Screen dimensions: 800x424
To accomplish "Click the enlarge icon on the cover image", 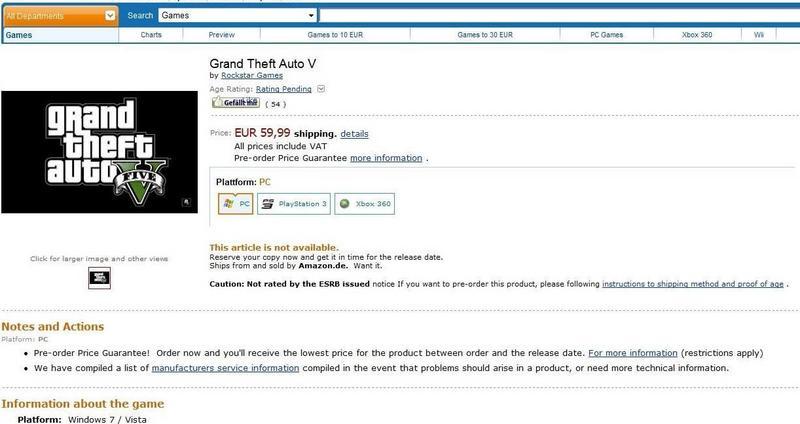I will [x=186, y=203].
